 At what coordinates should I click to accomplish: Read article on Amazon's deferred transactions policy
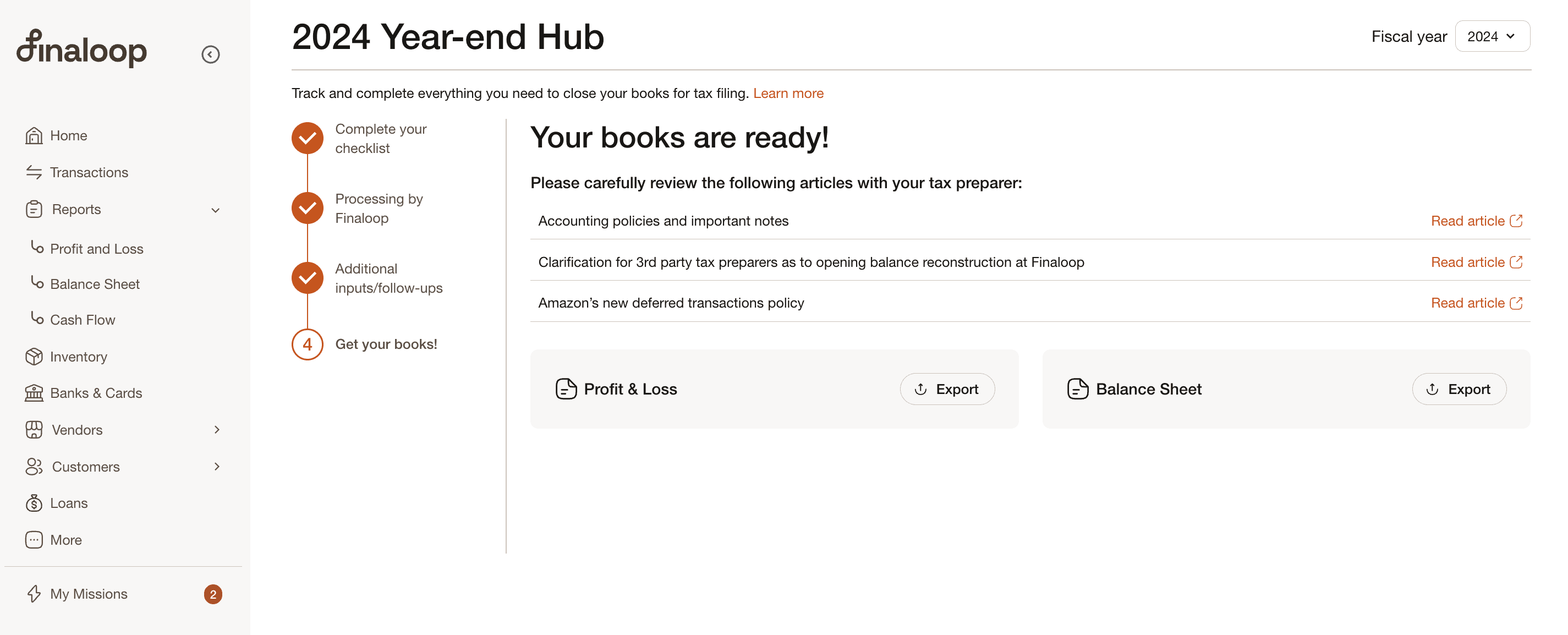pyautogui.click(x=1477, y=303)
